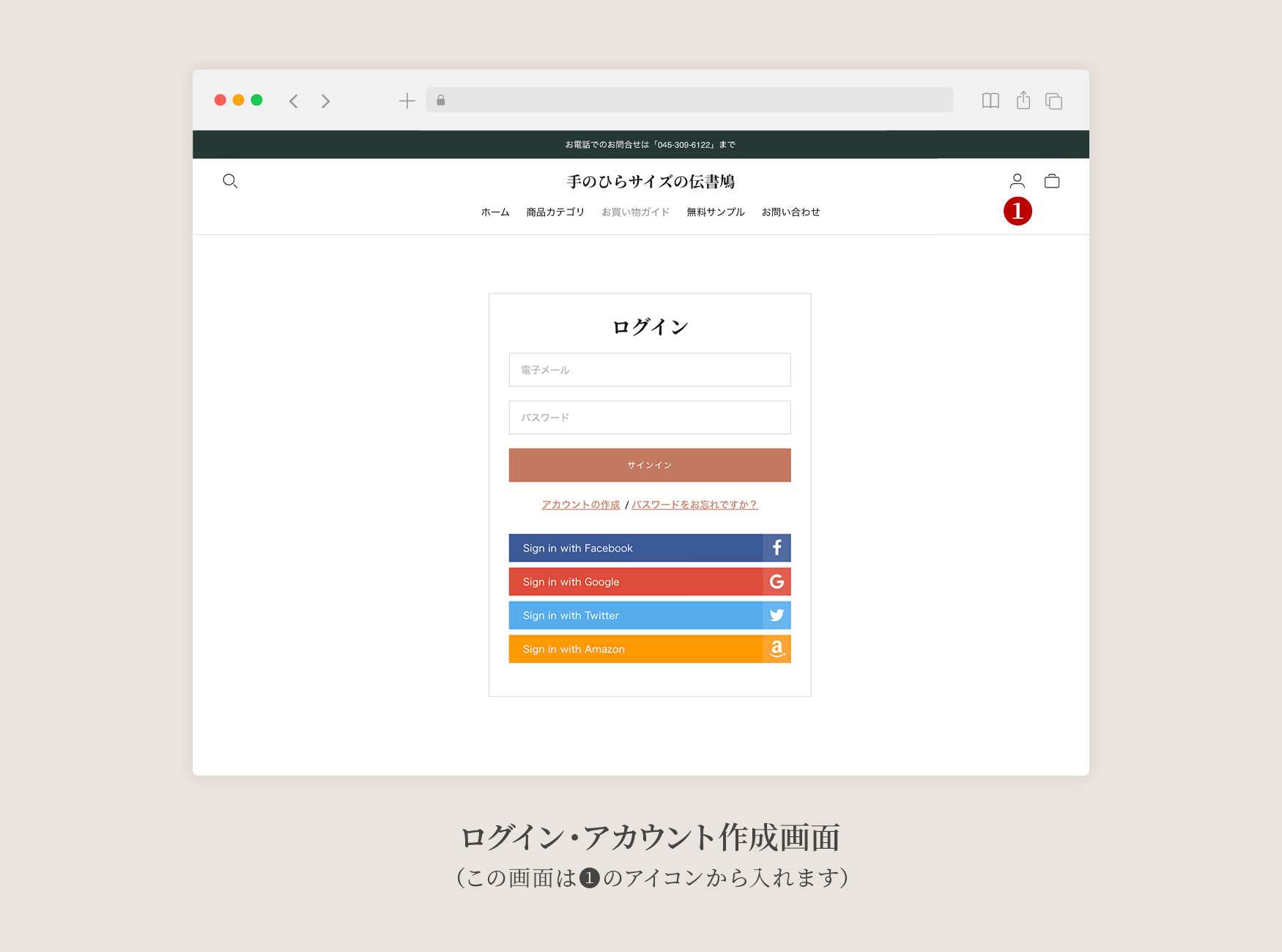The image size is (1282, 952).
Task: Click the Facebook f logo
Action: point(777,548)
